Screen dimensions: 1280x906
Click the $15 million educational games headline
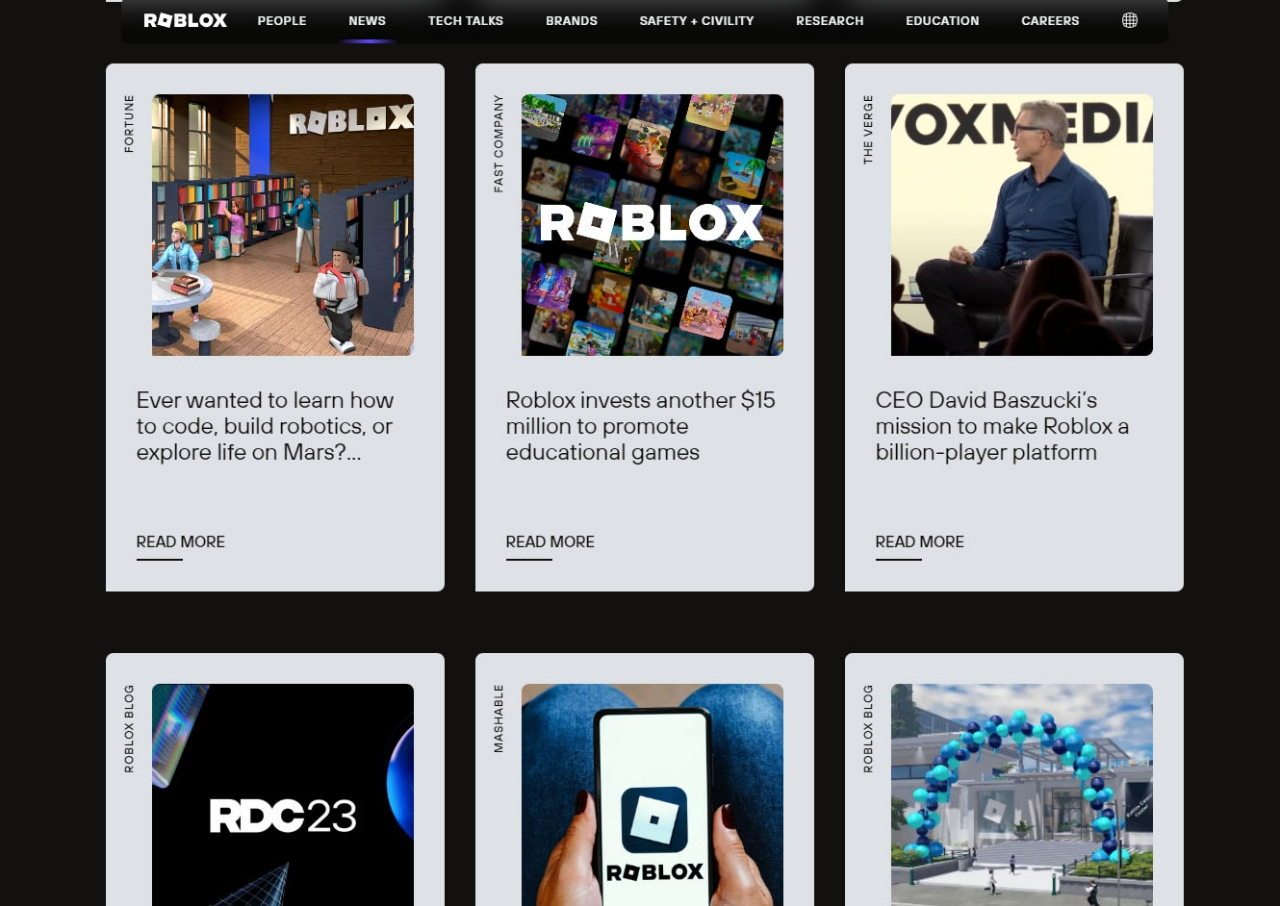point(641,427)
